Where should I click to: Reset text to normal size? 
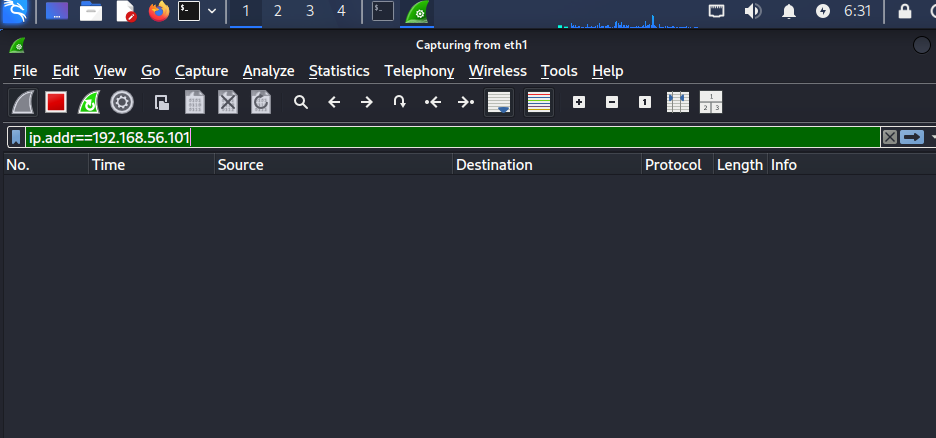pyautogui.click(x=645, y=103)
